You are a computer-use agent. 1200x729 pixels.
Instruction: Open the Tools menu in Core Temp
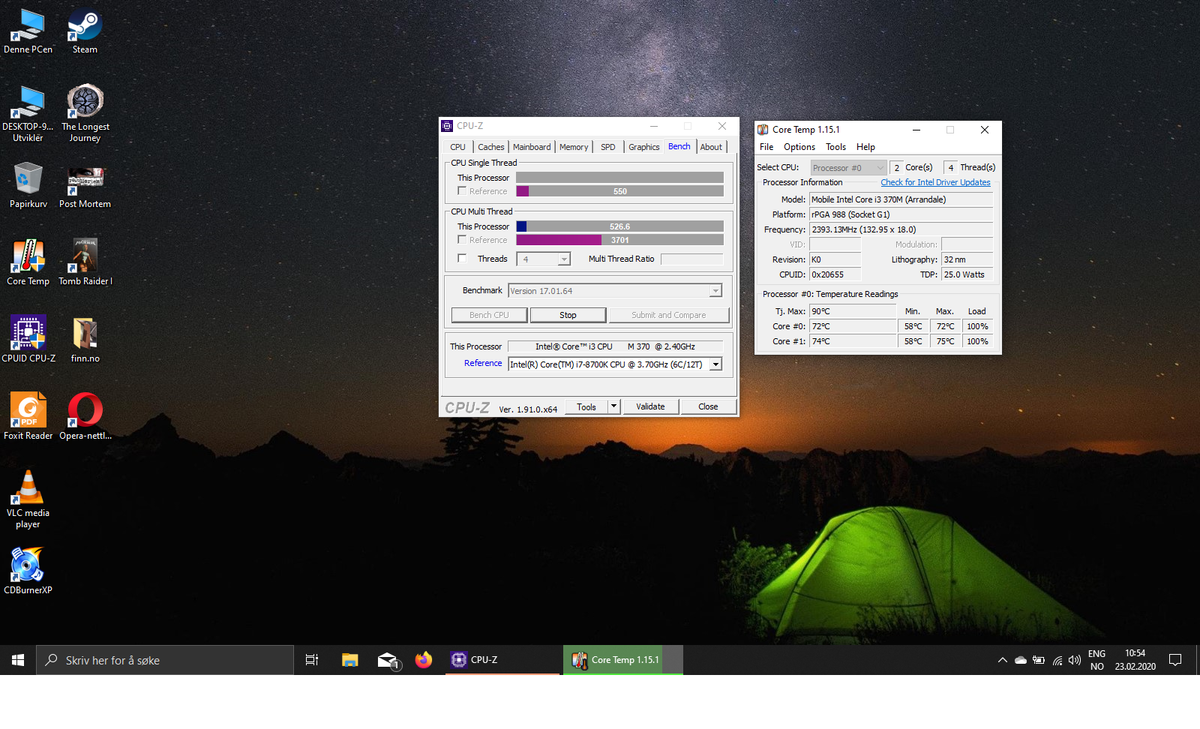(x=836, y=147)
